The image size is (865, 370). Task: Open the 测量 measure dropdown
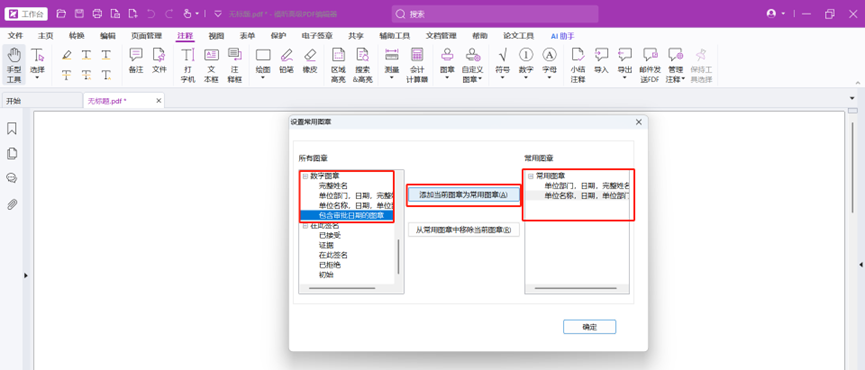pos(392,77)
